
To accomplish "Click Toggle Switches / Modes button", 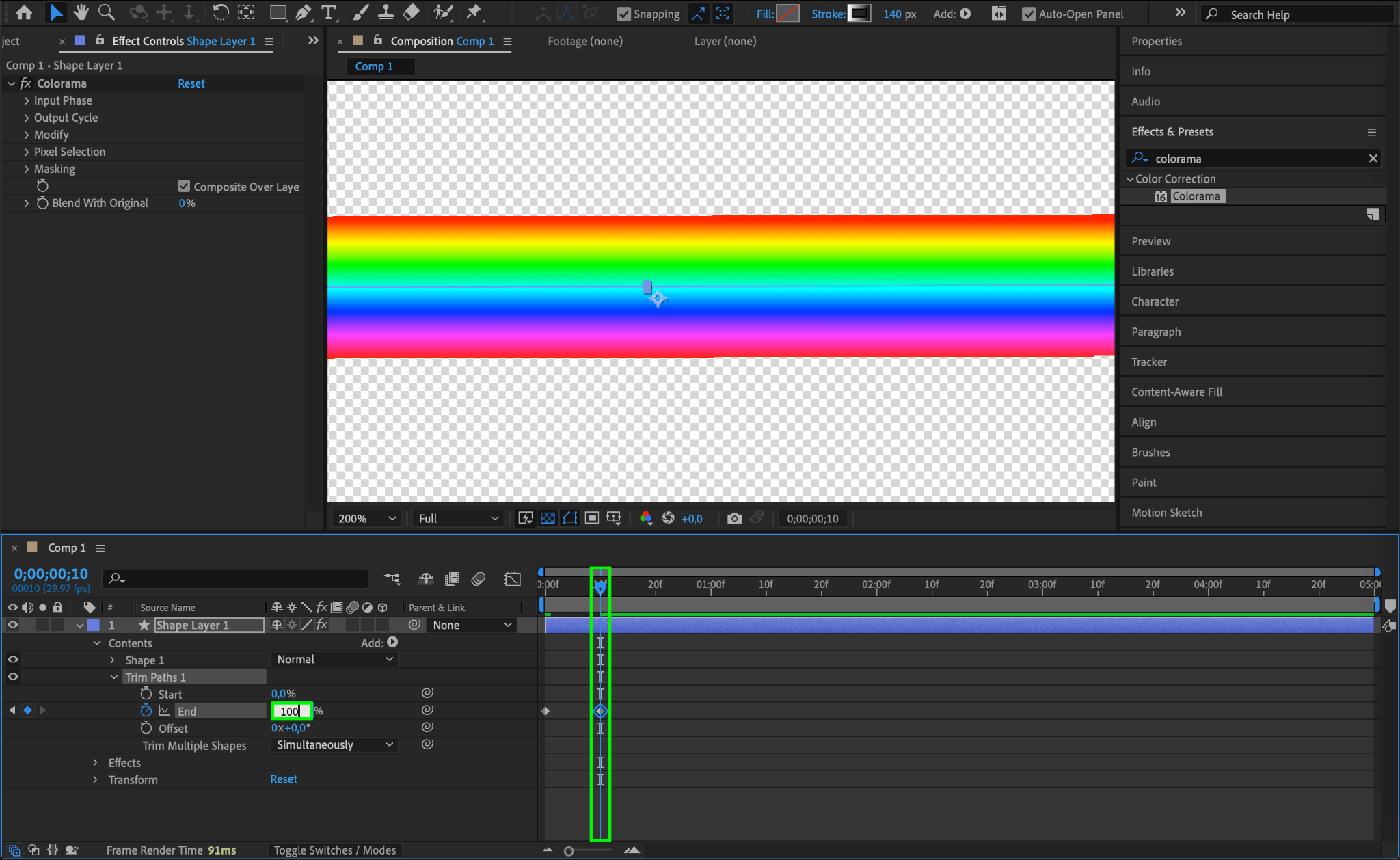I will [x=334, y=850].
